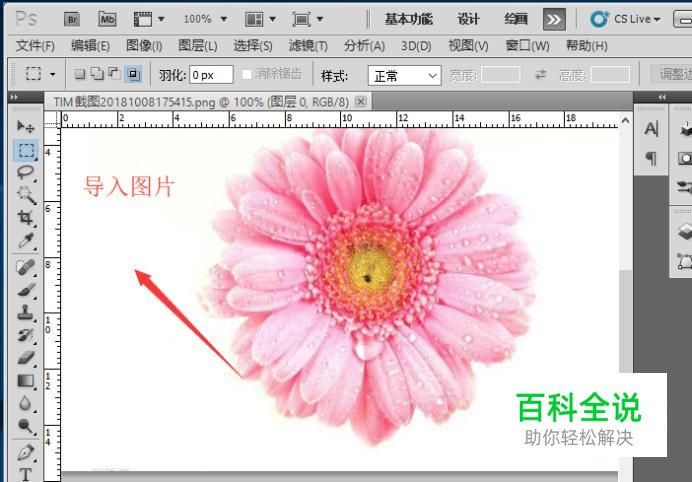Open the 帮助(H) menu
Image resolution: width=692 pixels, height=482 pixels.
pos(587,46)
